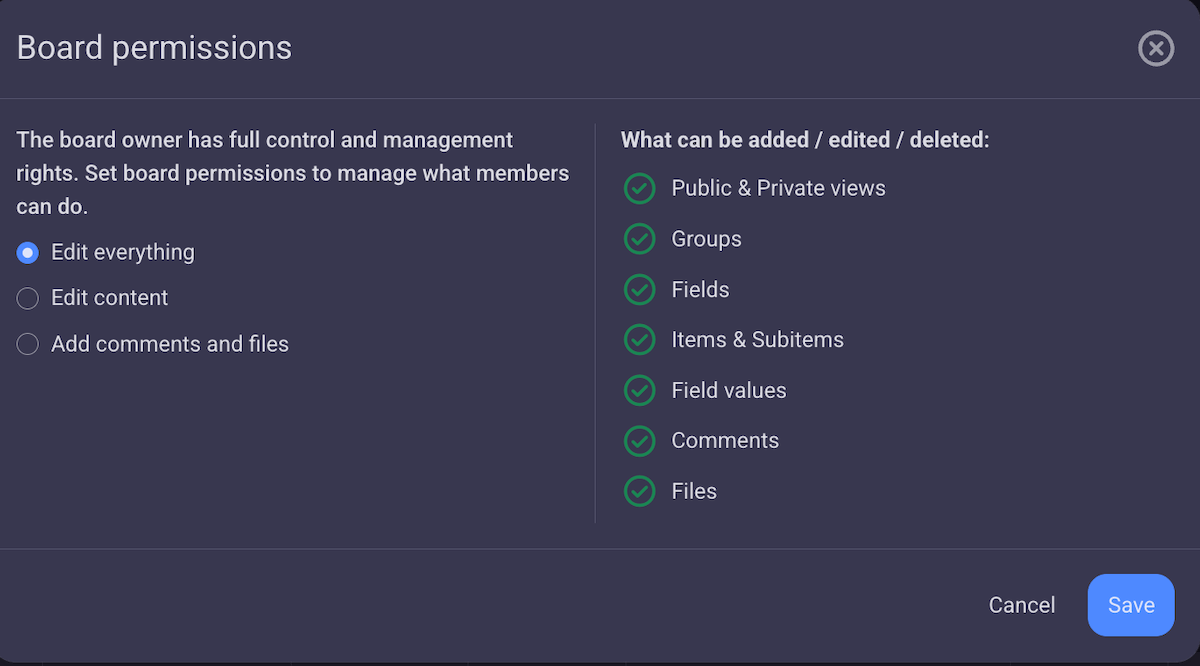The image size is (1200, 666).
Task: Click the Comments entry in the permissions list
Action: coord(725,440)
